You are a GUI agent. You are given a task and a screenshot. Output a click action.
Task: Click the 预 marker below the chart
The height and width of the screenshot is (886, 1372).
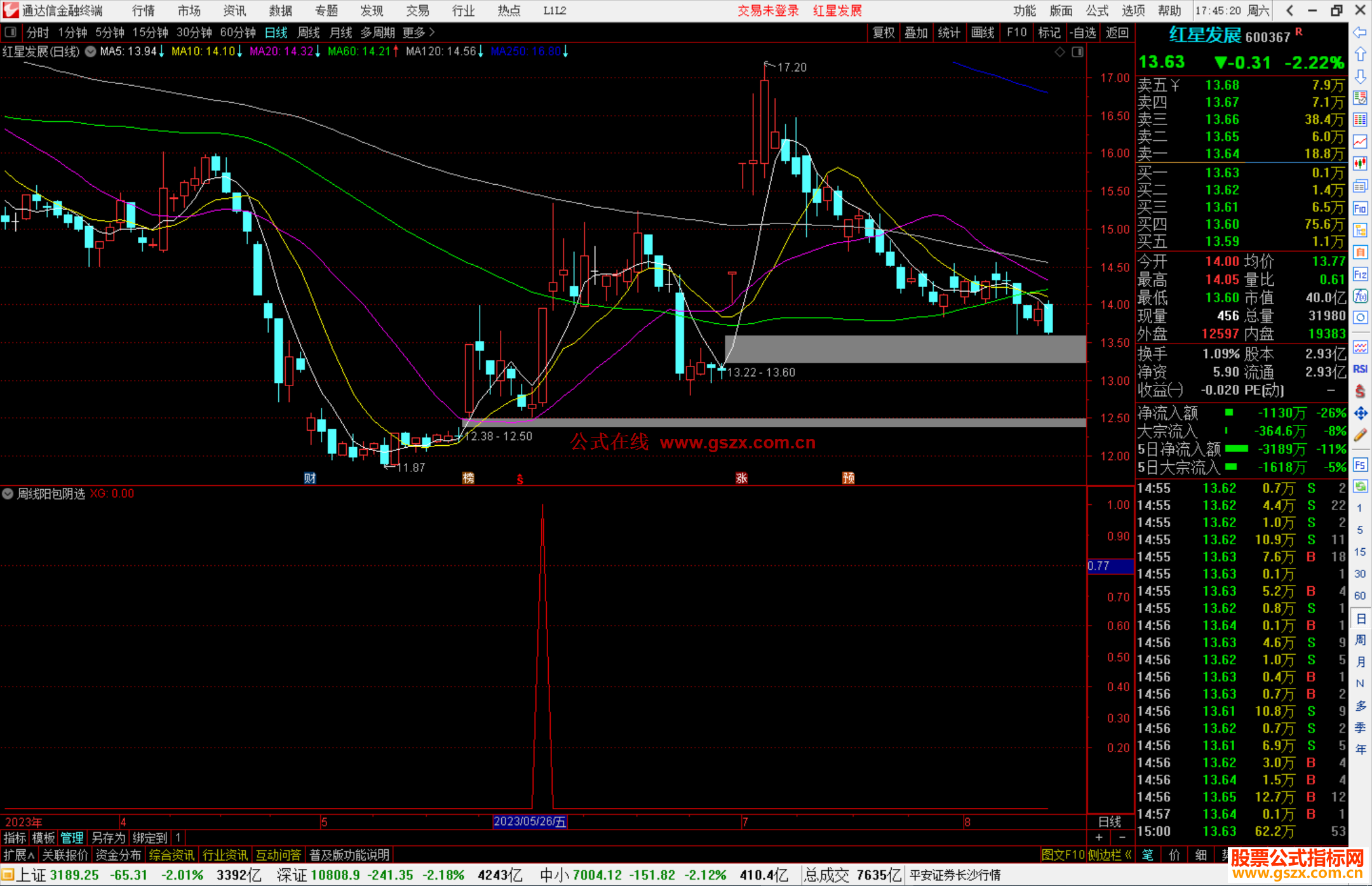[x=849, y=478]
